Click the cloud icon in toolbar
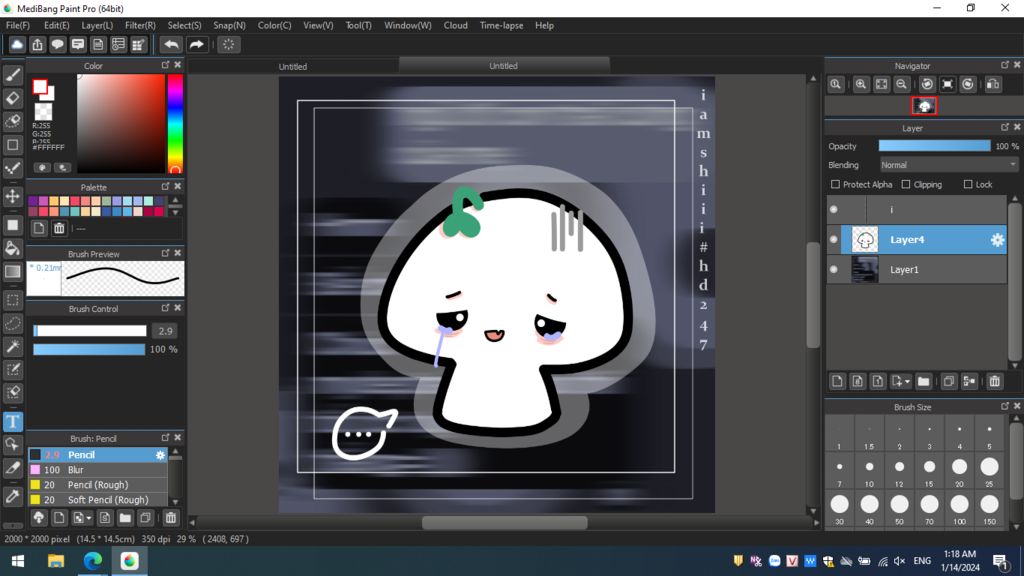The height and width of the screenshot is (576, 1024). coord(17,44)
